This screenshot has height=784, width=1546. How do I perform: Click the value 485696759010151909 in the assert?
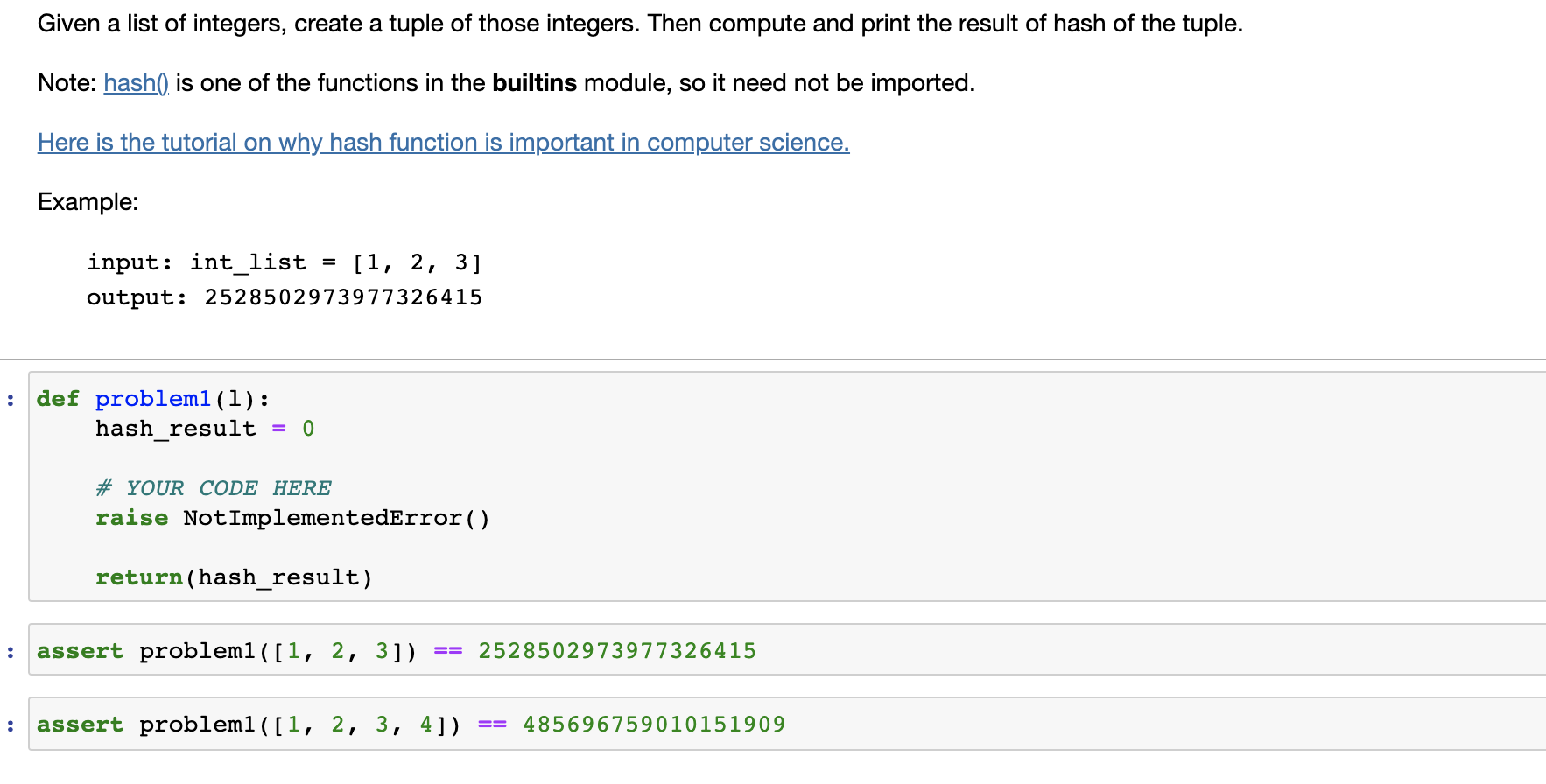[654, 724]
